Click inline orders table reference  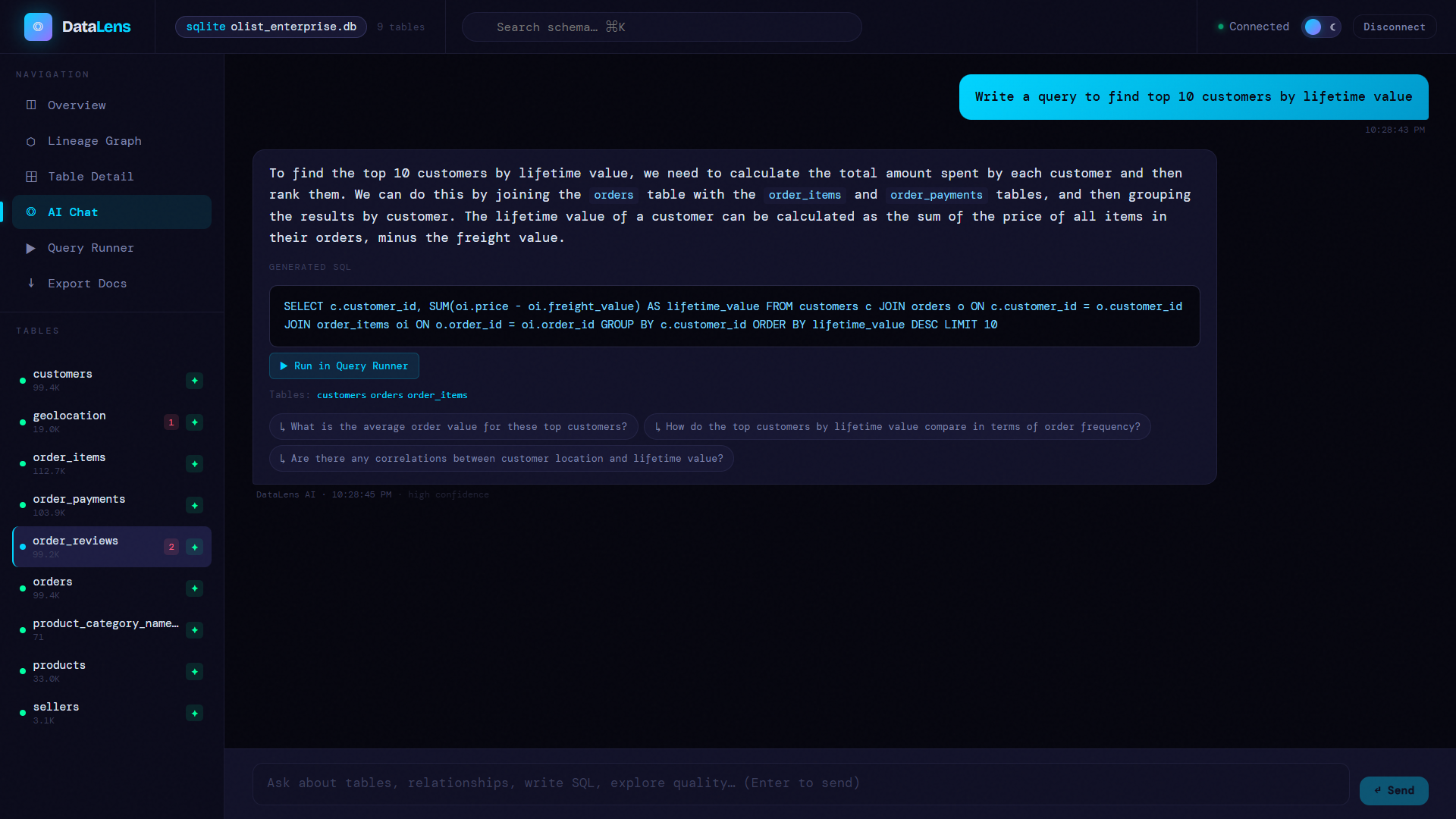click(613, 195)
